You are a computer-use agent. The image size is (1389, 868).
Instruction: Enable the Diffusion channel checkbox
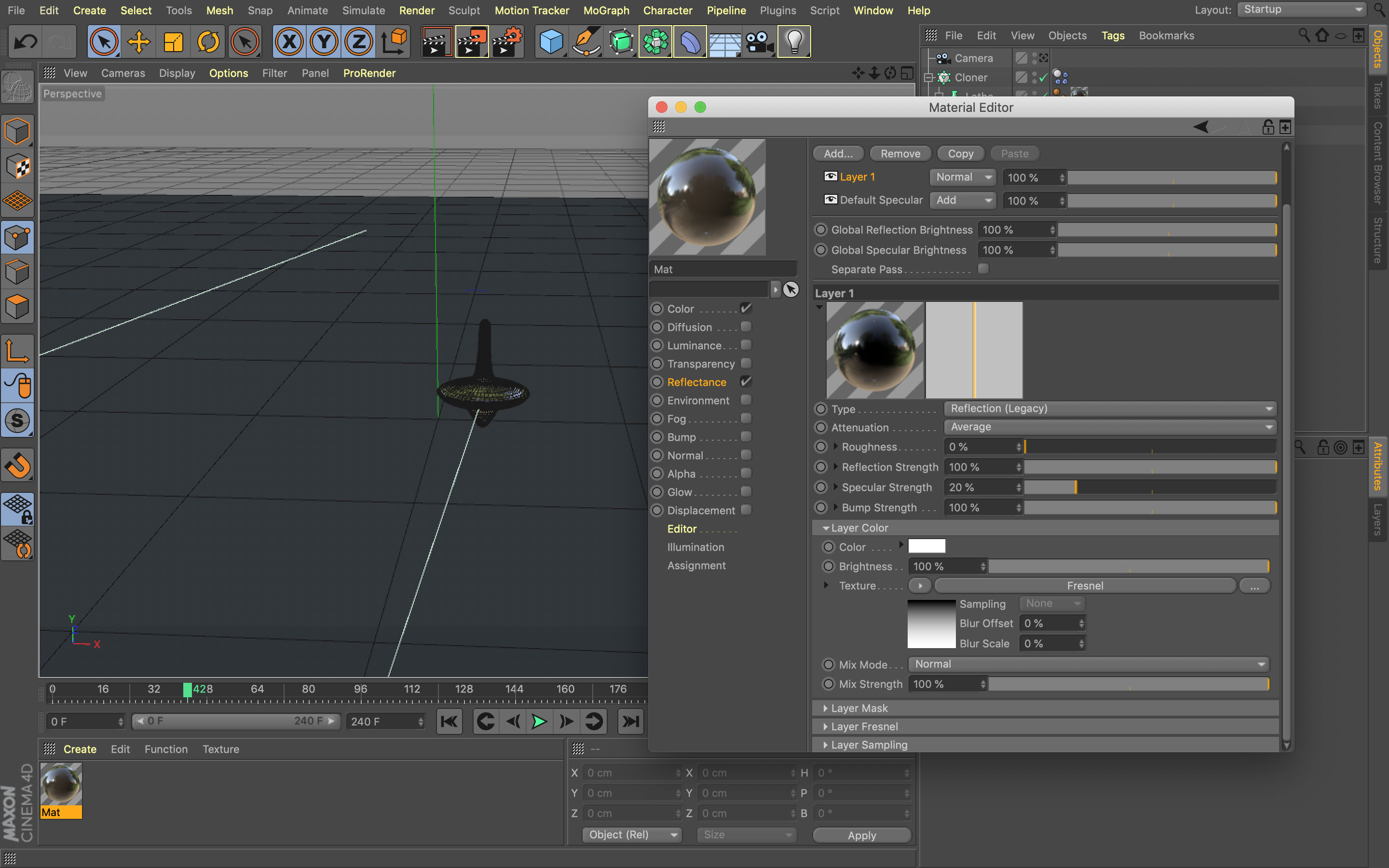coord(746,326)
